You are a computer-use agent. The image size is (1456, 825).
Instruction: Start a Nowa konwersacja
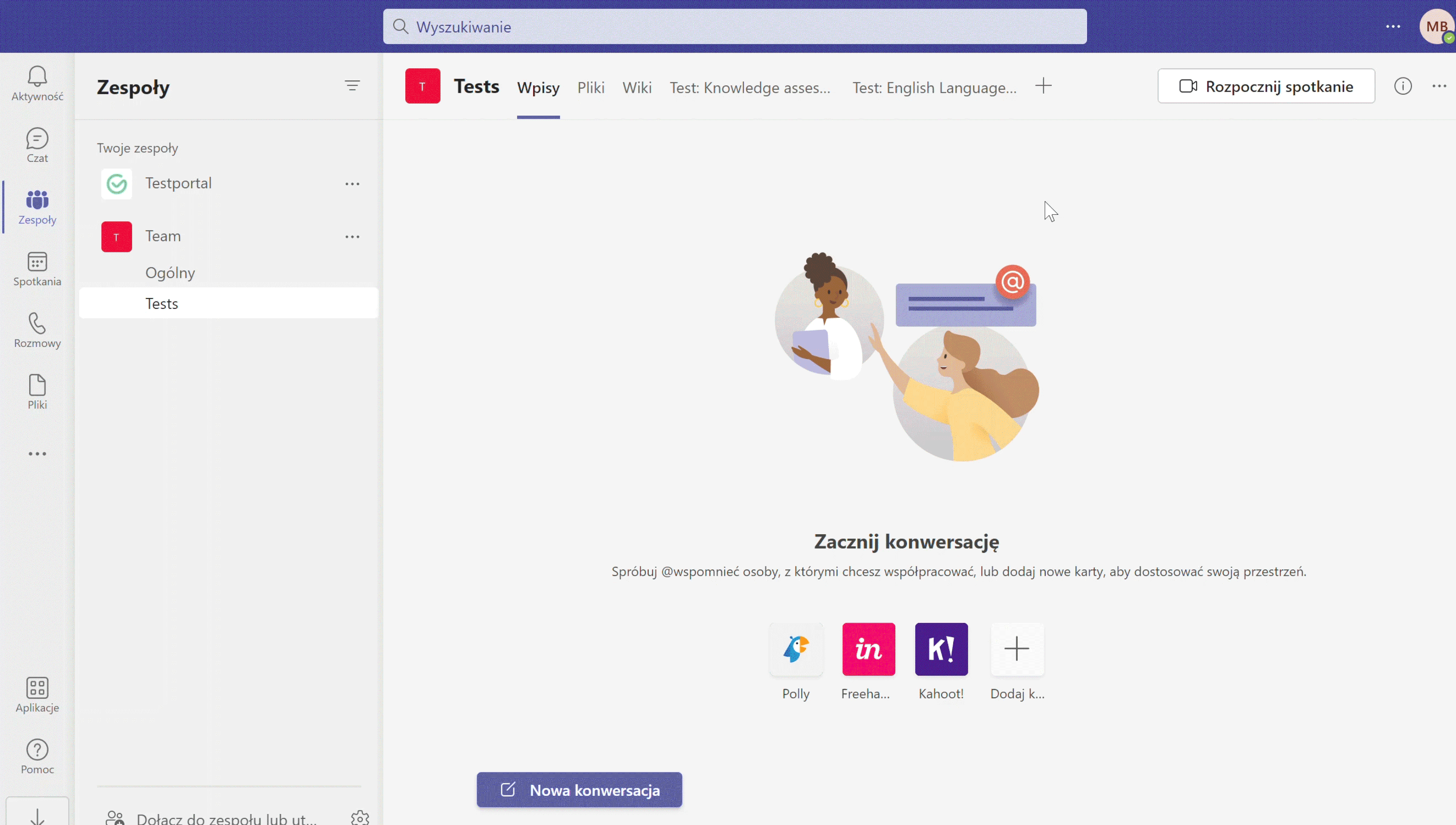click(580, 790)
